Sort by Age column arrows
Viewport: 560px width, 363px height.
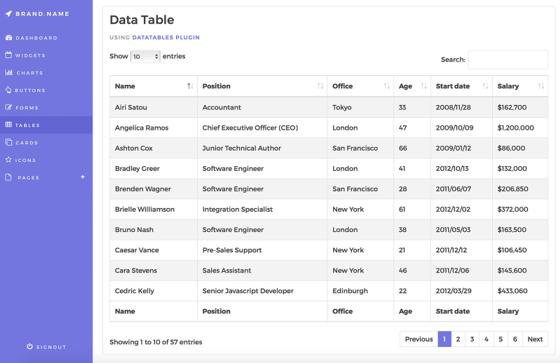pos(424,86)
